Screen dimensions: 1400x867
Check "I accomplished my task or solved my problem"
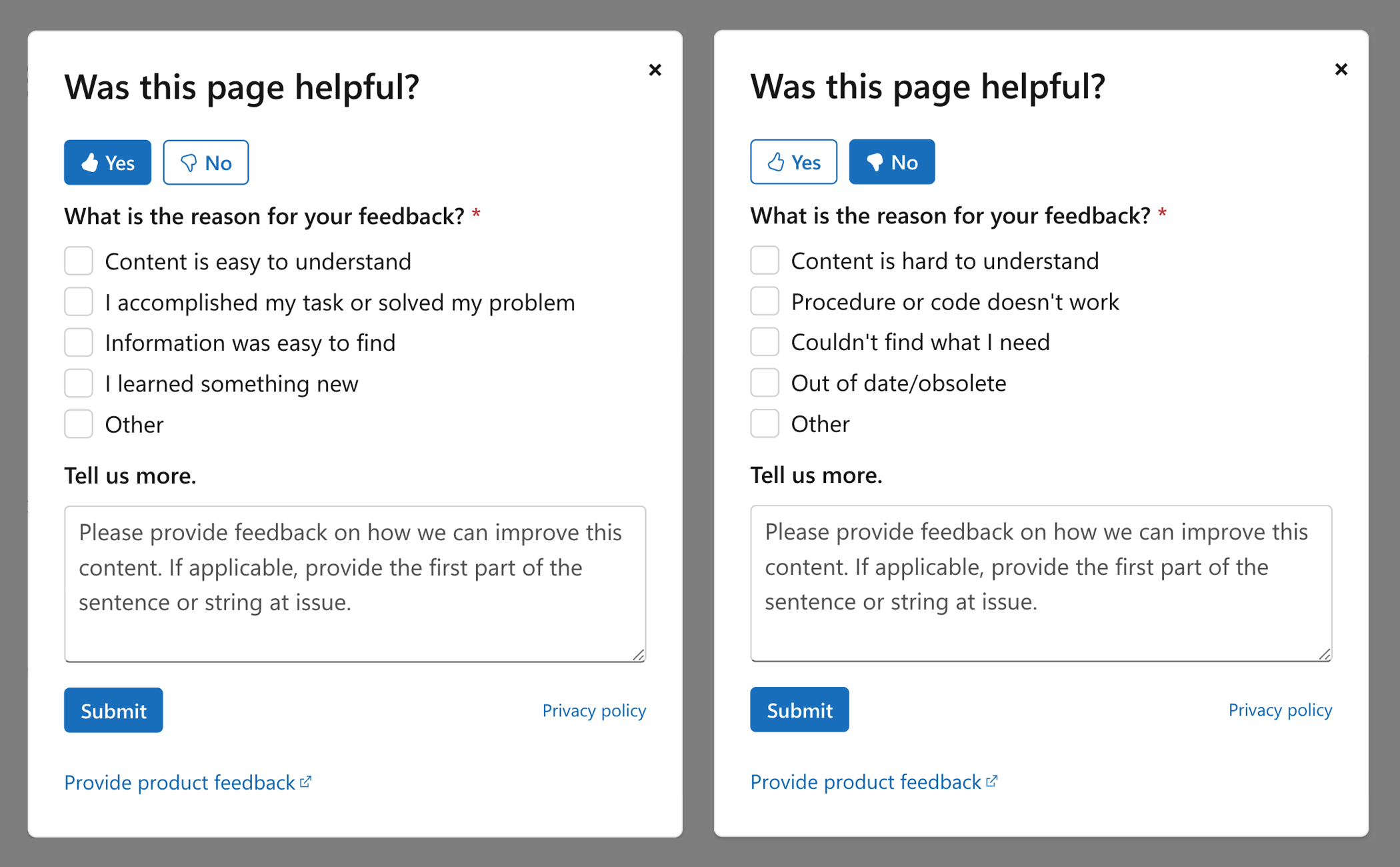(79, 302)
